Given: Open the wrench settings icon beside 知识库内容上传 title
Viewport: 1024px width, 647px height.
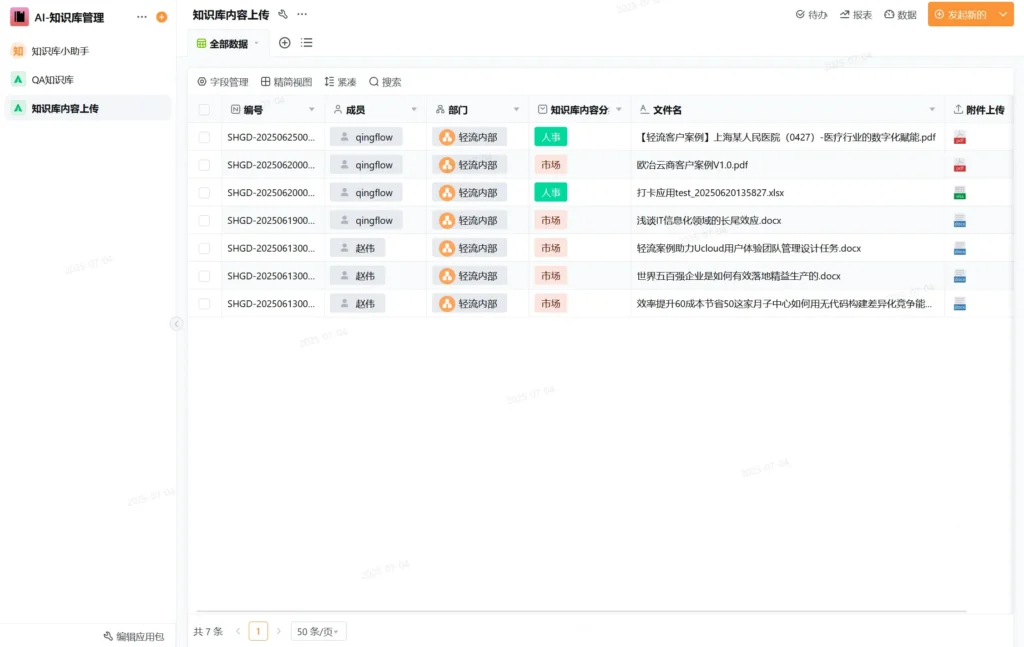Looking at the screenshot, I should (x=283, y=14).
